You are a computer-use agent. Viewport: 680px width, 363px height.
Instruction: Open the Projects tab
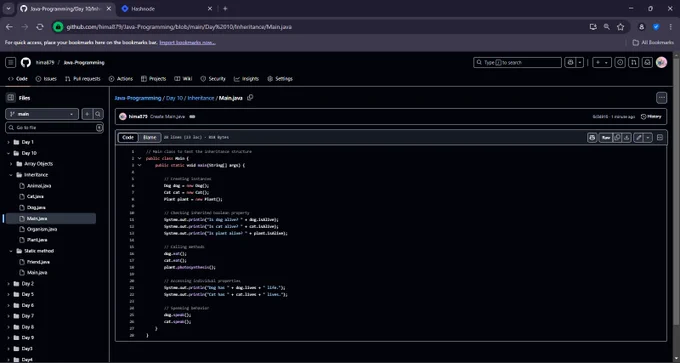[x=154, y=79]
